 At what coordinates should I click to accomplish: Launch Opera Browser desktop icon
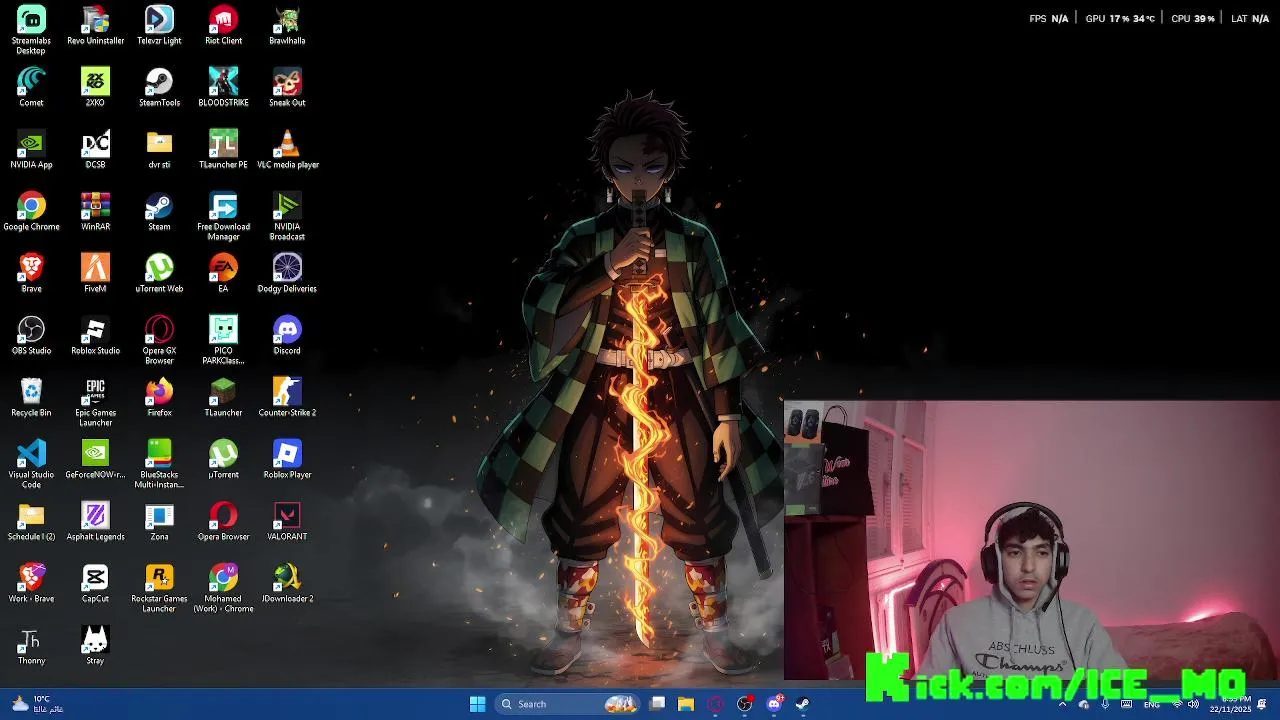click(223, 522)
